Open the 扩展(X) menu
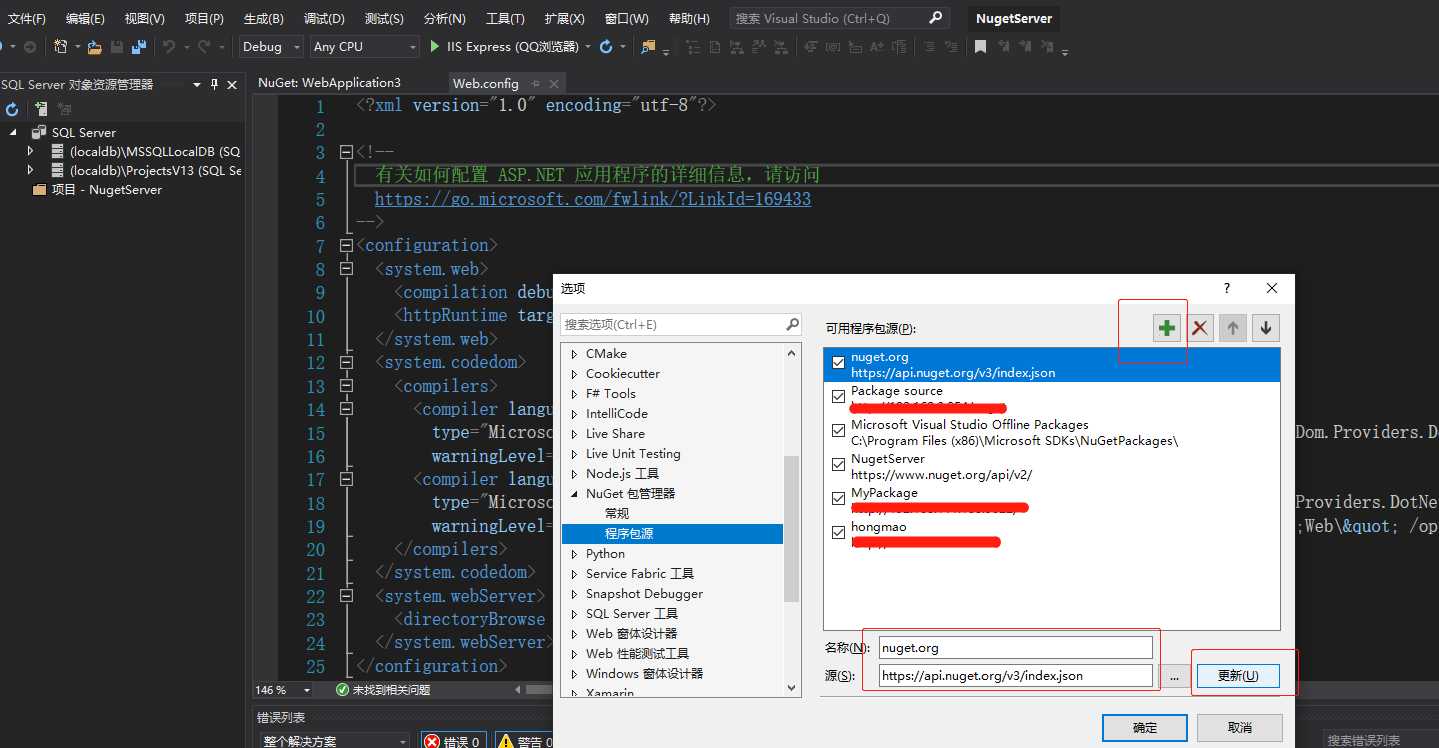The image size is (1439, 748). [x=565, y=19]
